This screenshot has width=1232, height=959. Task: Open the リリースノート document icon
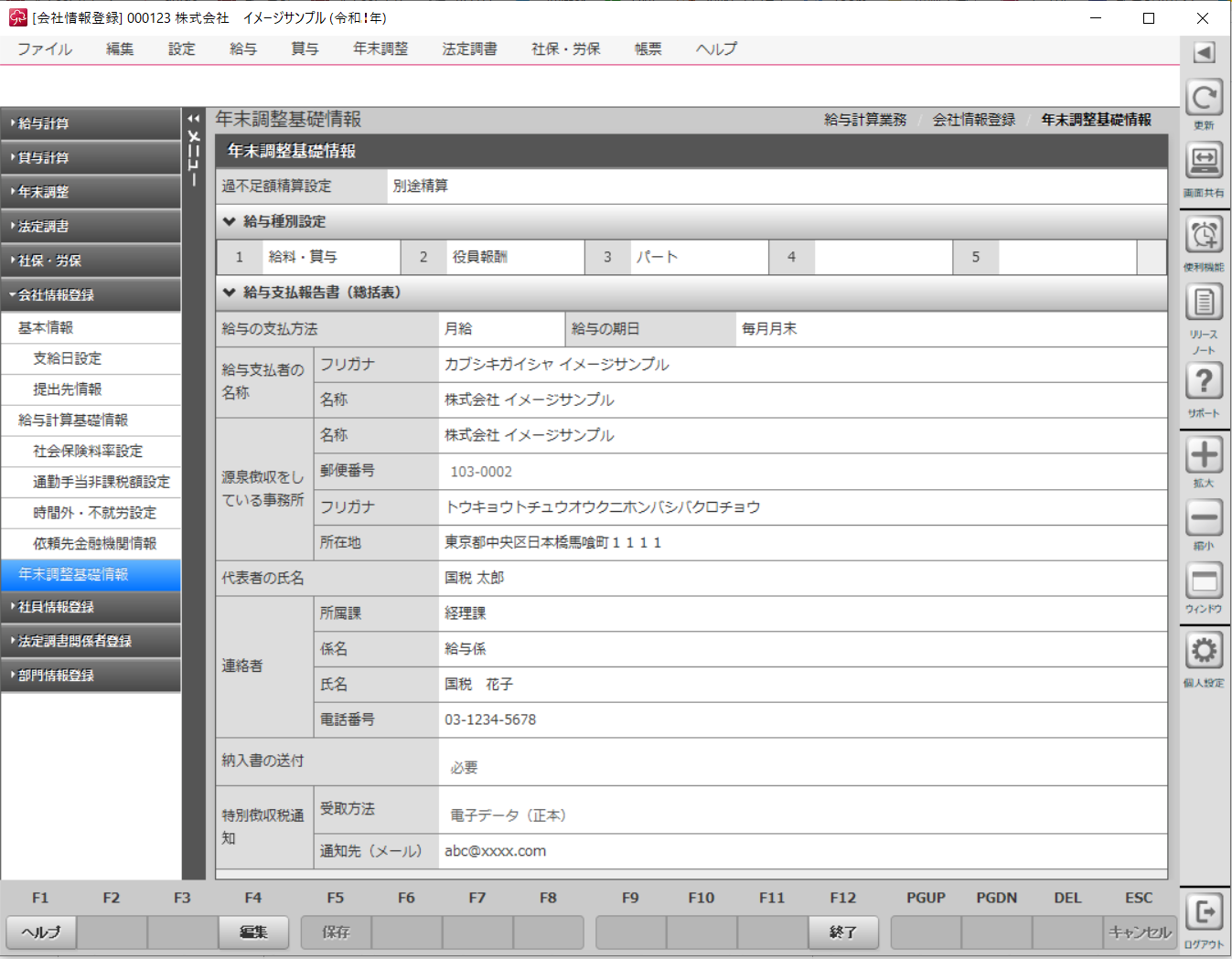(1204, 303)
